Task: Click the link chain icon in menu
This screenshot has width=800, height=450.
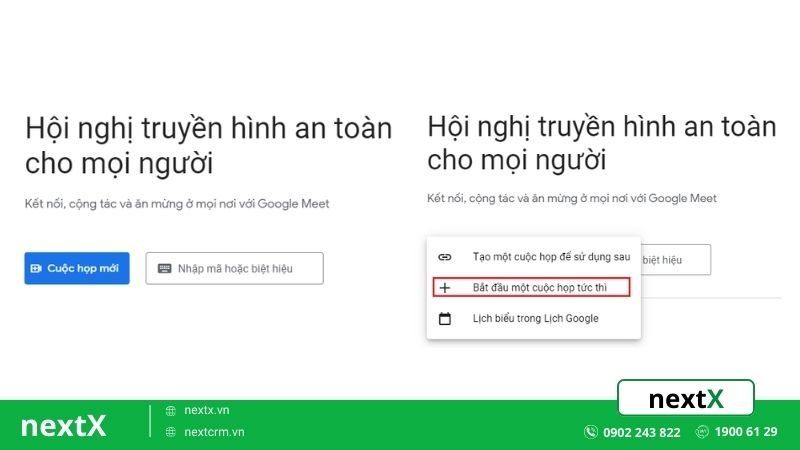Action: click(x=445, y=257)
